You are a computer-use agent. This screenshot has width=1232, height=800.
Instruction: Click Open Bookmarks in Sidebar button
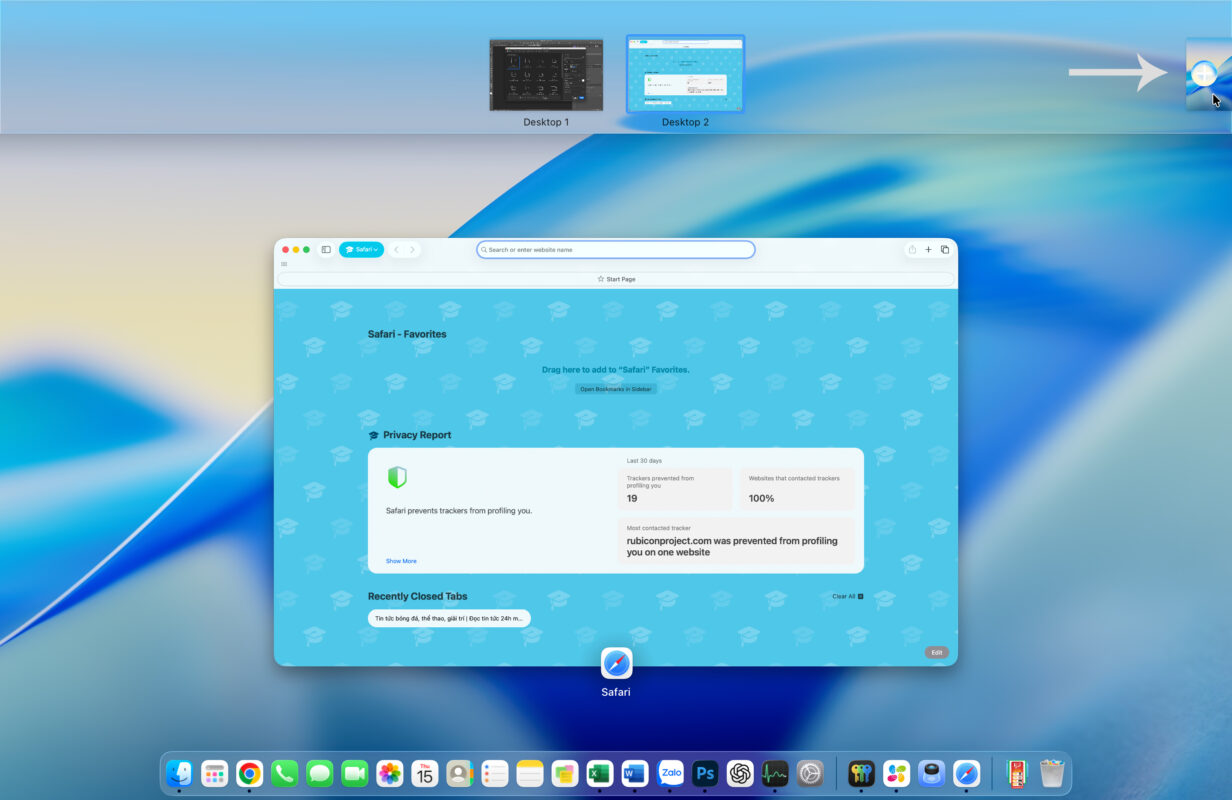pyautogui.click(x=616, y=389)
